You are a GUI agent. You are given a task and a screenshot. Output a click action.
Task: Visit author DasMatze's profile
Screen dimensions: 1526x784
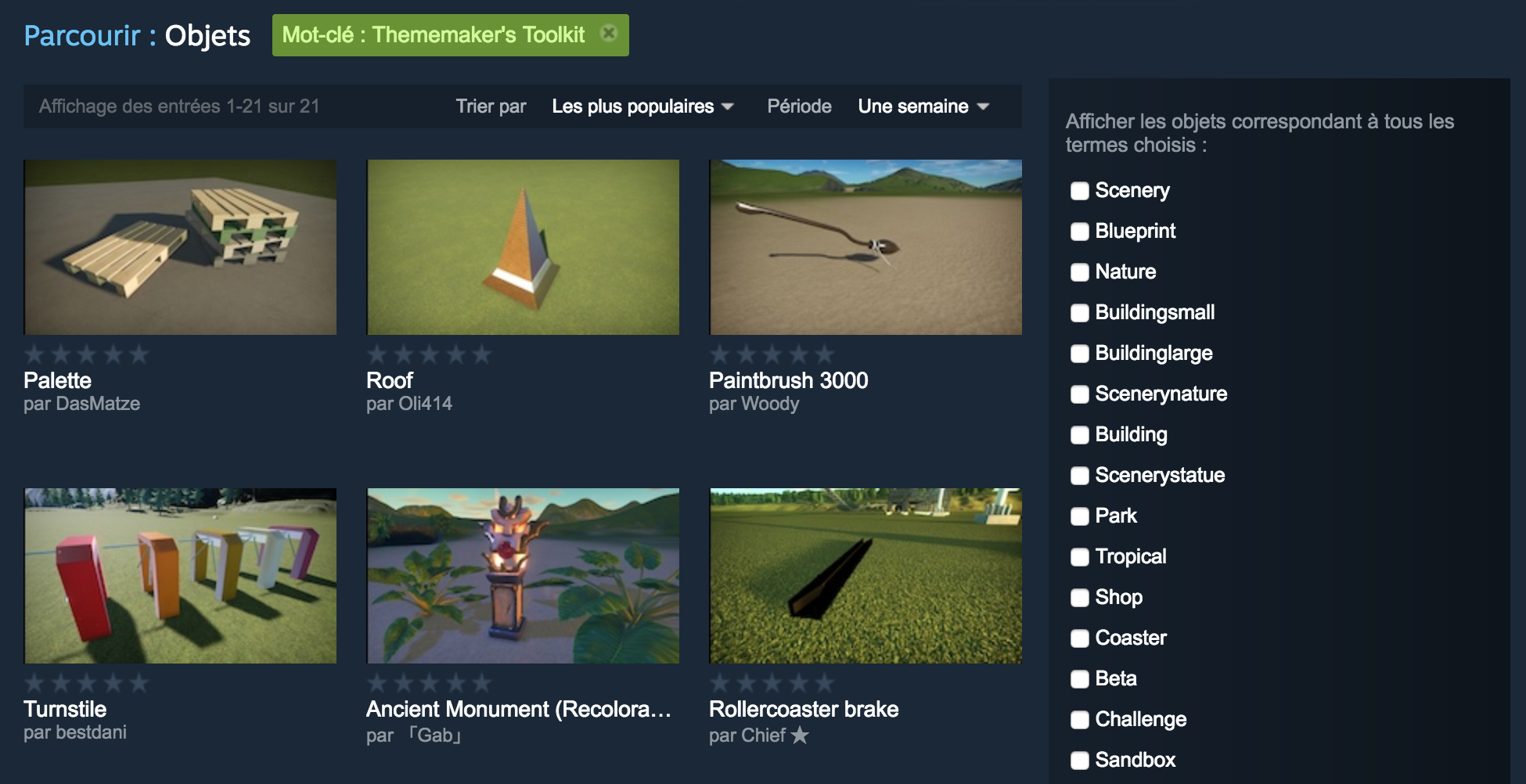pyautogui.click(x=98, y=404)
